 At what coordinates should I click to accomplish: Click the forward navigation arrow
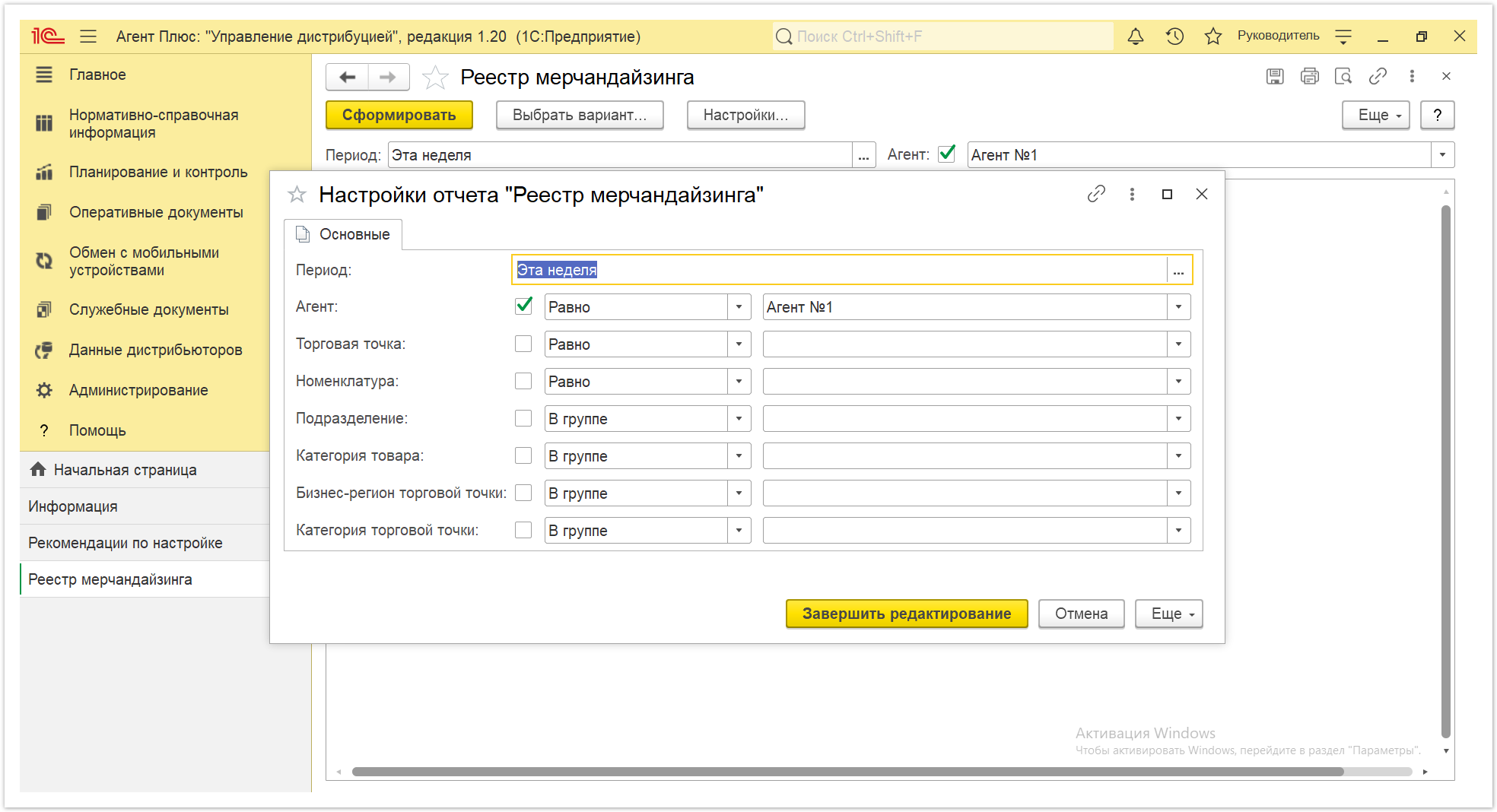pyautogui.click(x=388, y=77)
